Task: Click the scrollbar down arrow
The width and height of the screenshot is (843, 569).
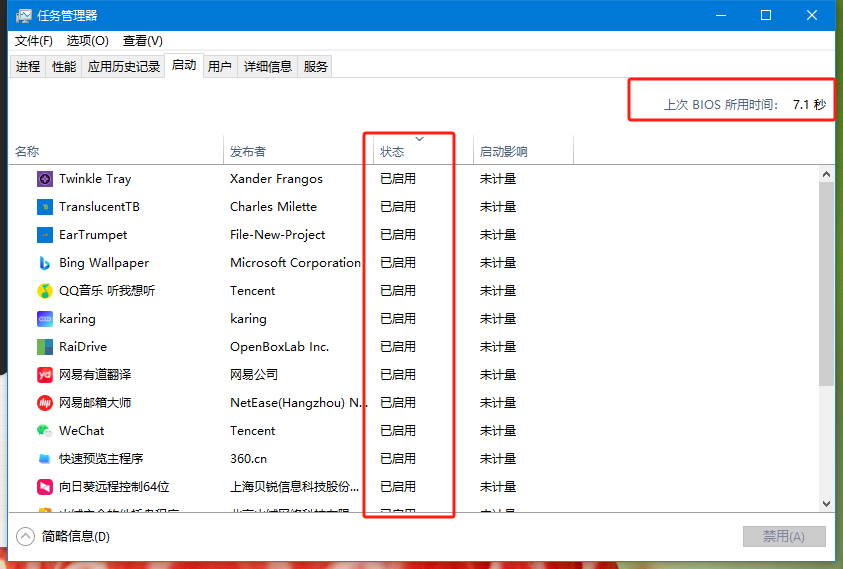Action: tap(826, 504)
